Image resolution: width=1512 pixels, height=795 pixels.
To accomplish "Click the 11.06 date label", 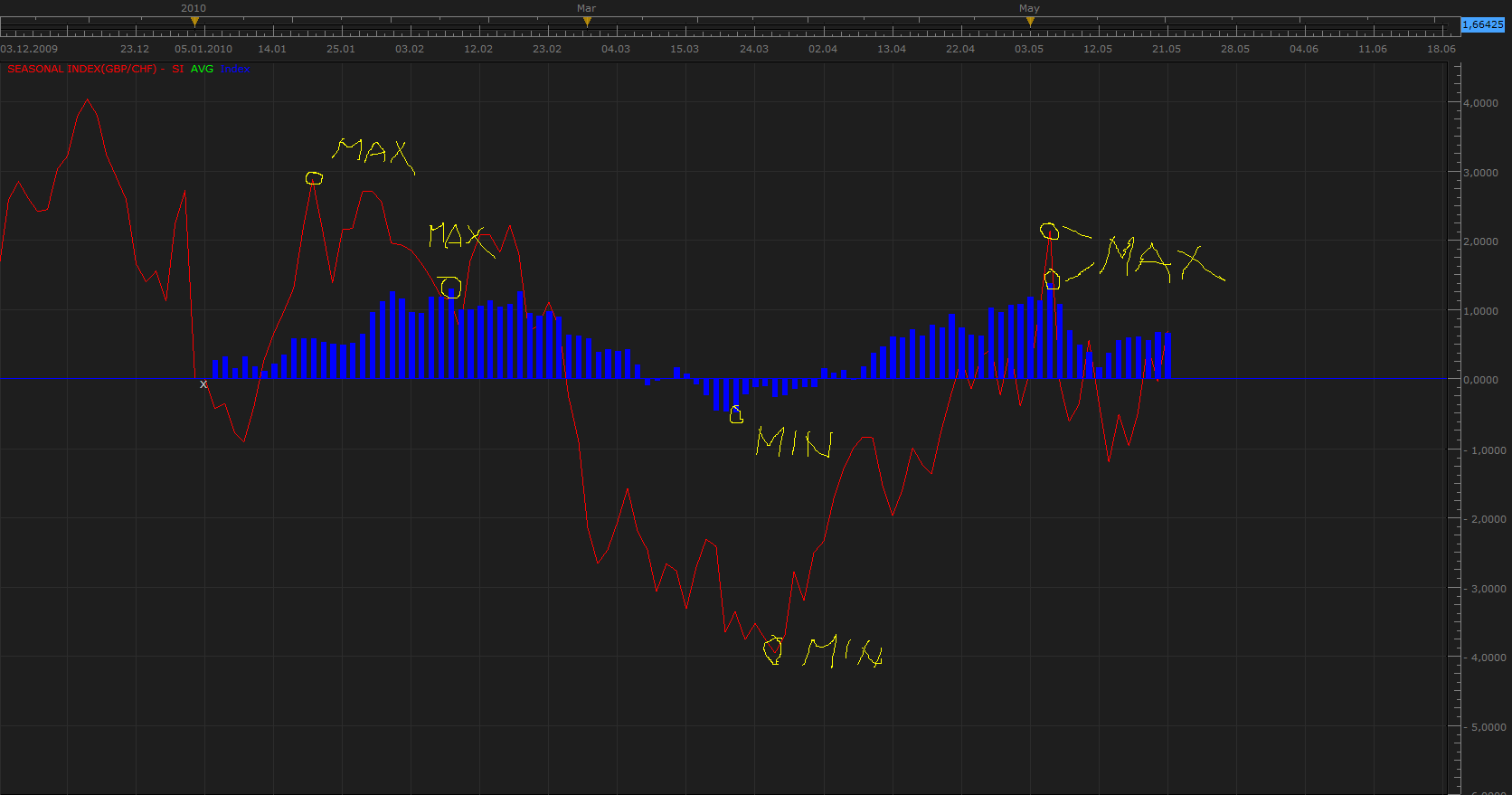I will tap(1373, 49).
